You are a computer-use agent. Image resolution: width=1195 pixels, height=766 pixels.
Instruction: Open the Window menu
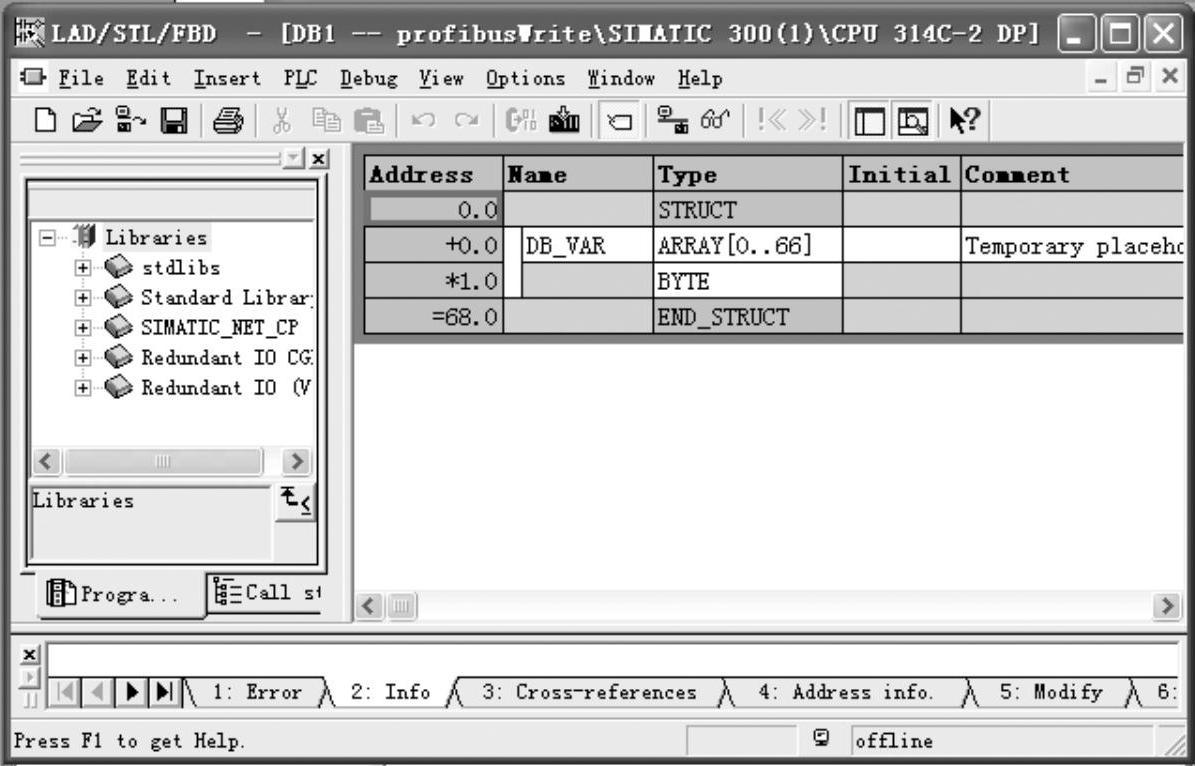pyautogui.click(x=621, y=79)
